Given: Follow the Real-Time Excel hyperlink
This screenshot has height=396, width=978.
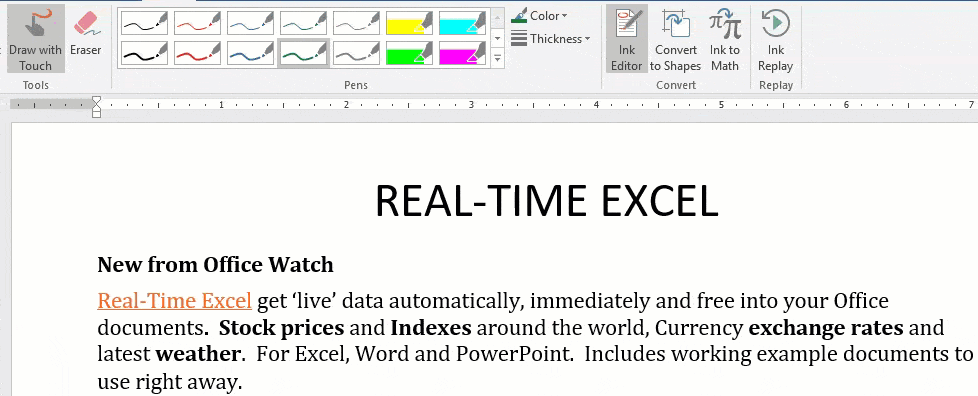Looking at the screenshot, I should pos(175,301).
